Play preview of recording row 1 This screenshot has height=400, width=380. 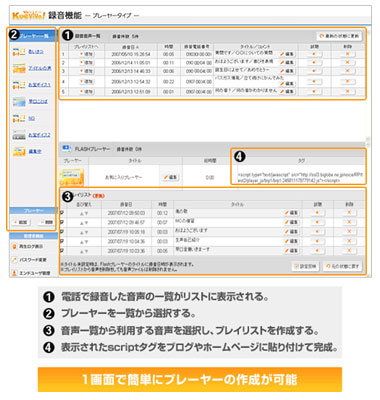pyautogui.click(x=314, y=54)
